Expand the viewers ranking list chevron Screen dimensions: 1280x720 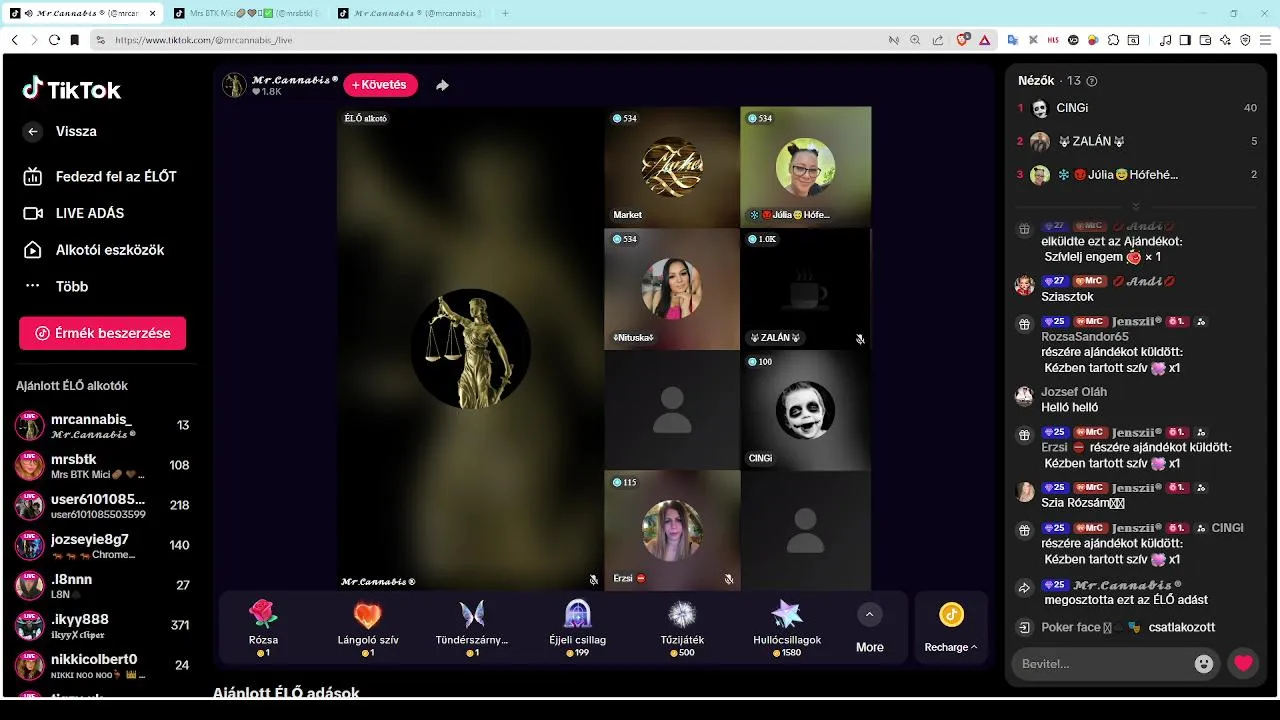point(1135,207)
